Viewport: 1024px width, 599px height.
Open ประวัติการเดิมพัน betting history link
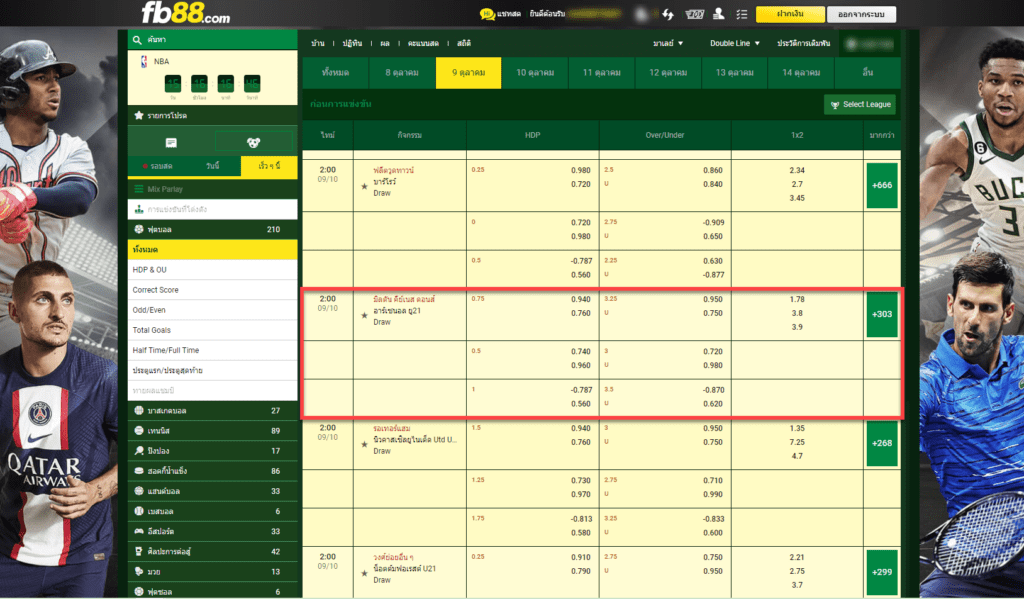[x=803, y=43]
